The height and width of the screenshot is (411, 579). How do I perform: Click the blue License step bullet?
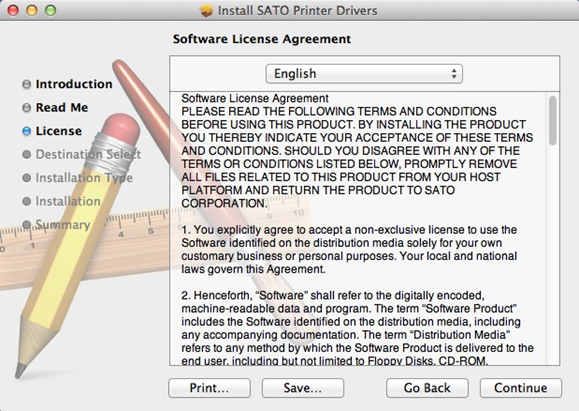point(27,131)
